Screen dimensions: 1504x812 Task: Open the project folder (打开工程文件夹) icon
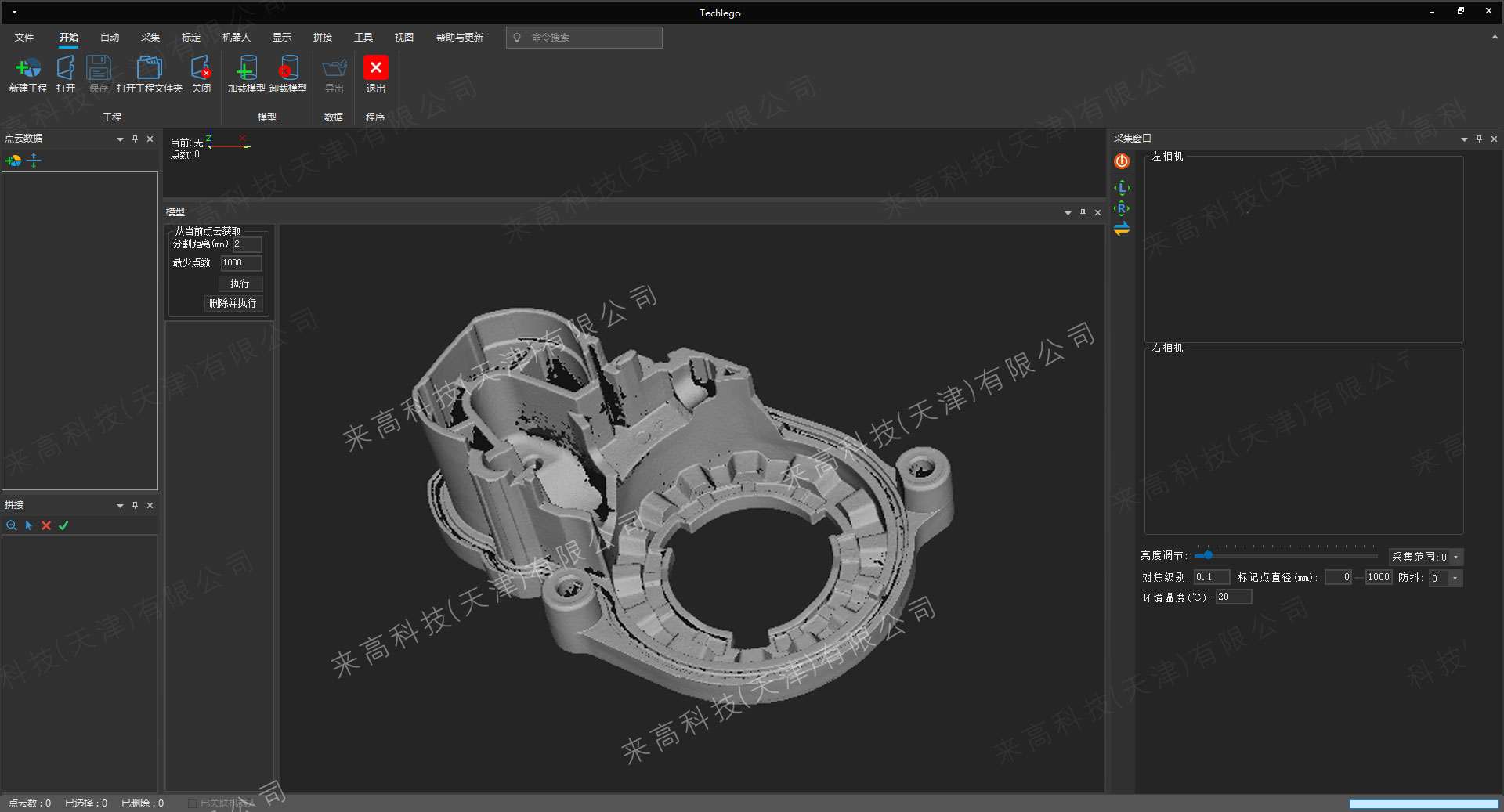tap(149, 69)
